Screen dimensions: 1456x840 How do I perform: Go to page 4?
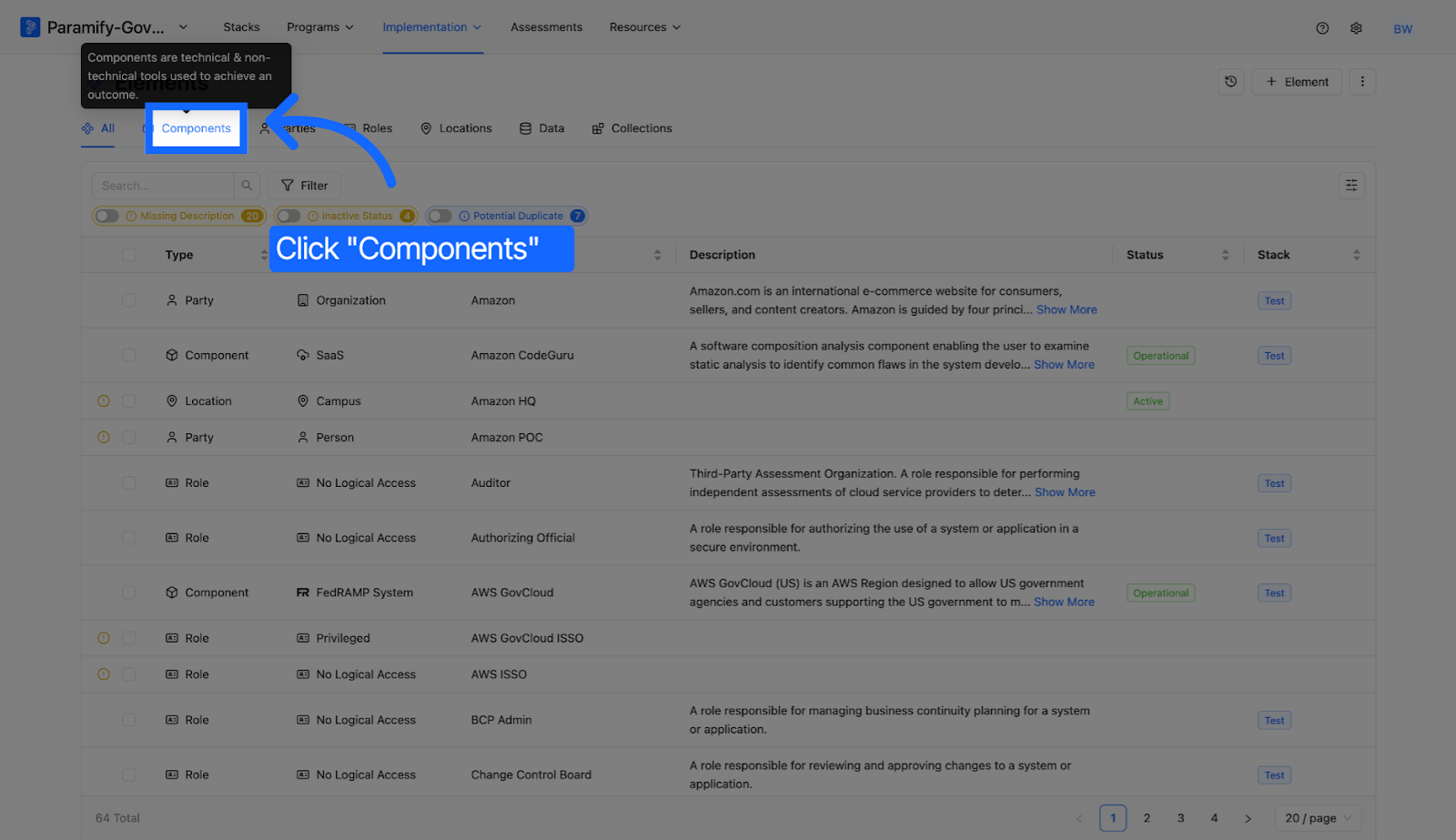coord(1214,818)
